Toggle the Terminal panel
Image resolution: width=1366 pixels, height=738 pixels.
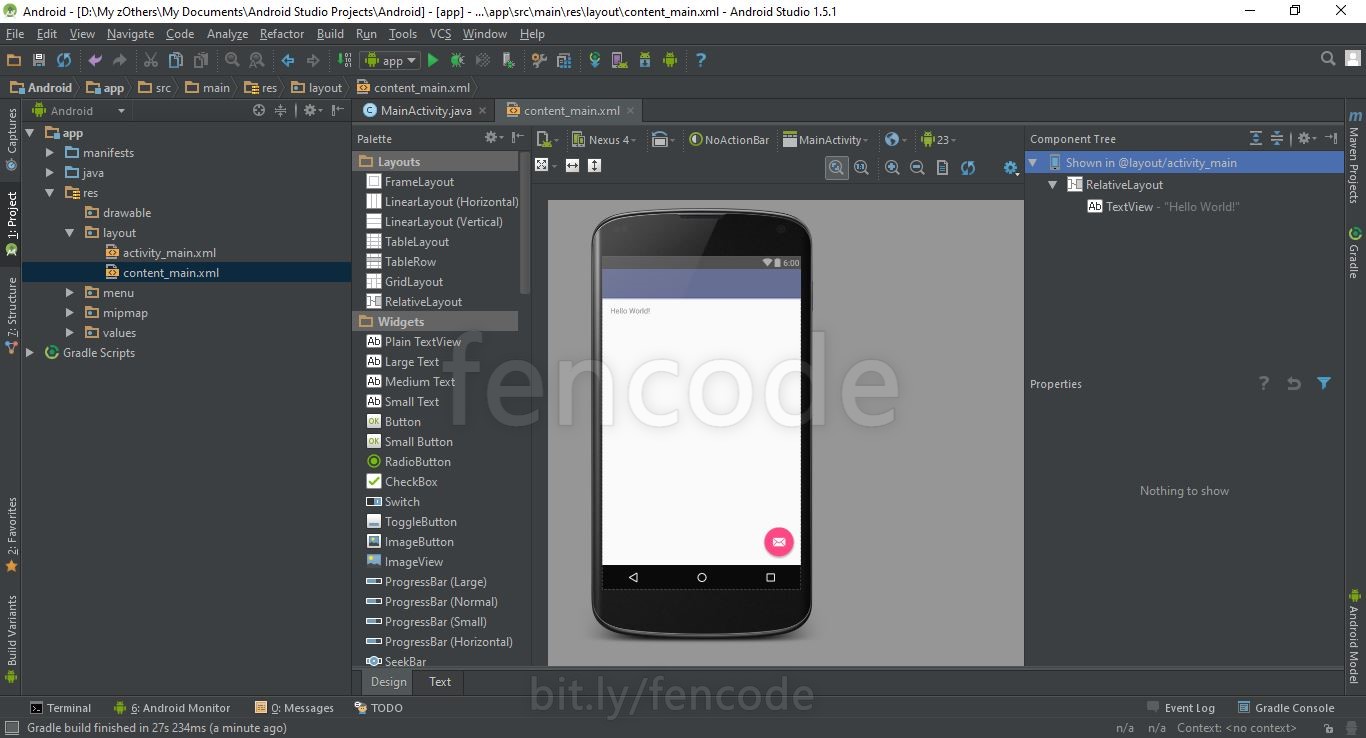[62, 707]
